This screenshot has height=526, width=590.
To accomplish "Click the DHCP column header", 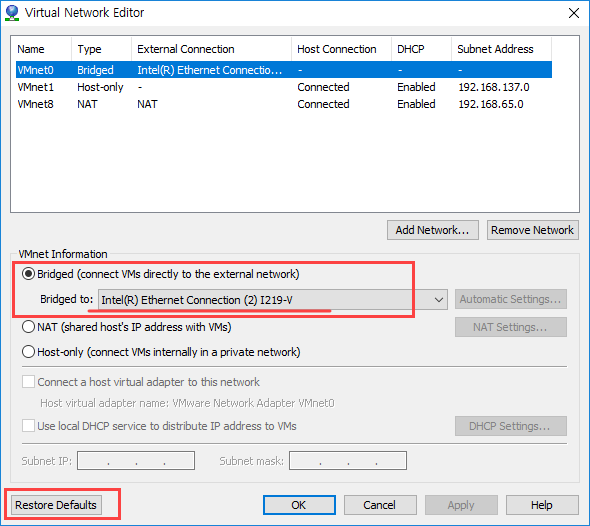I will coord(421,49).
